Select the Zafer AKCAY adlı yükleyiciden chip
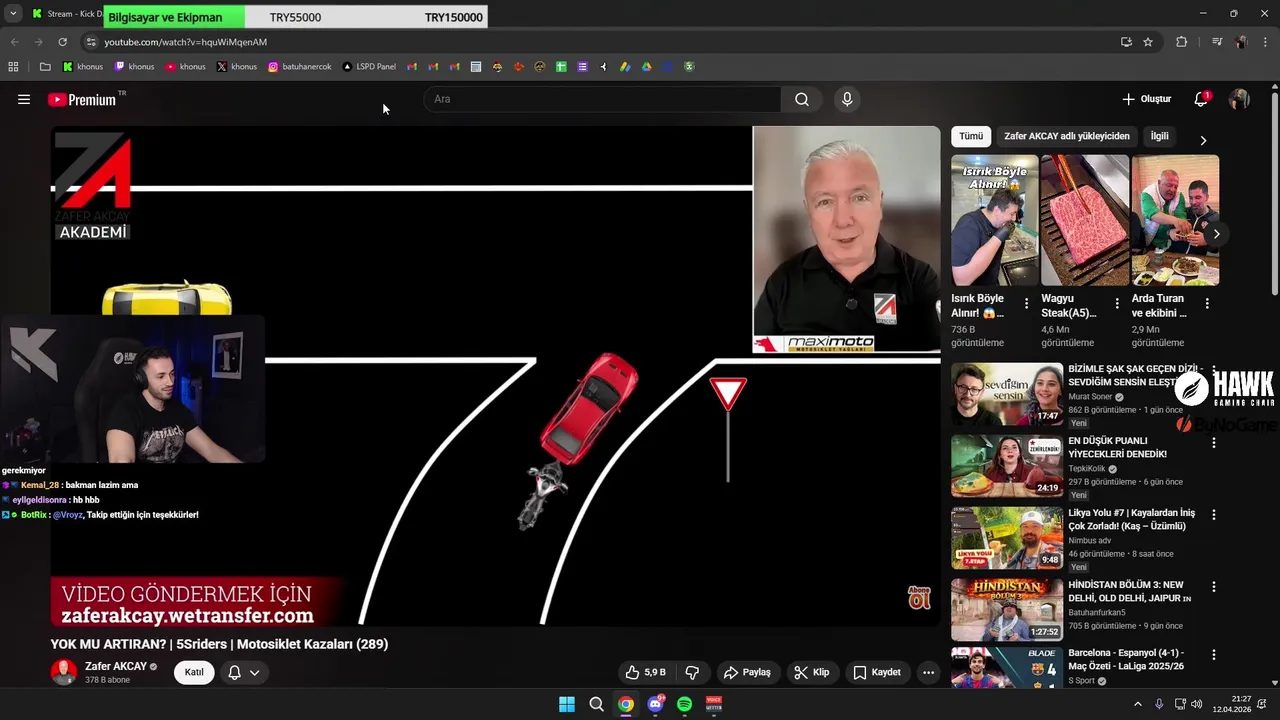This screenshot has height=720, width=1280. pyautogui.click(x=1067, y=136)
